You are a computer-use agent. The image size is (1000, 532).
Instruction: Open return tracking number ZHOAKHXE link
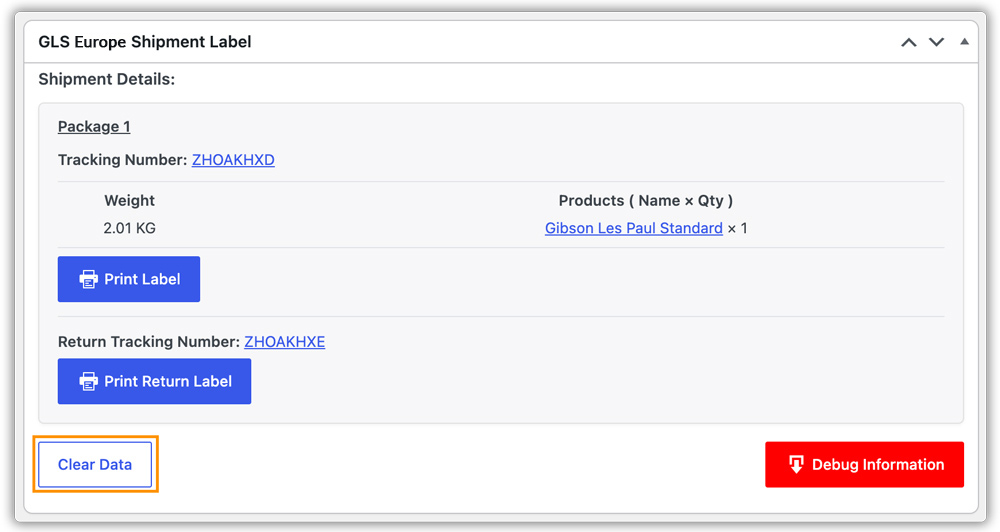284,342
